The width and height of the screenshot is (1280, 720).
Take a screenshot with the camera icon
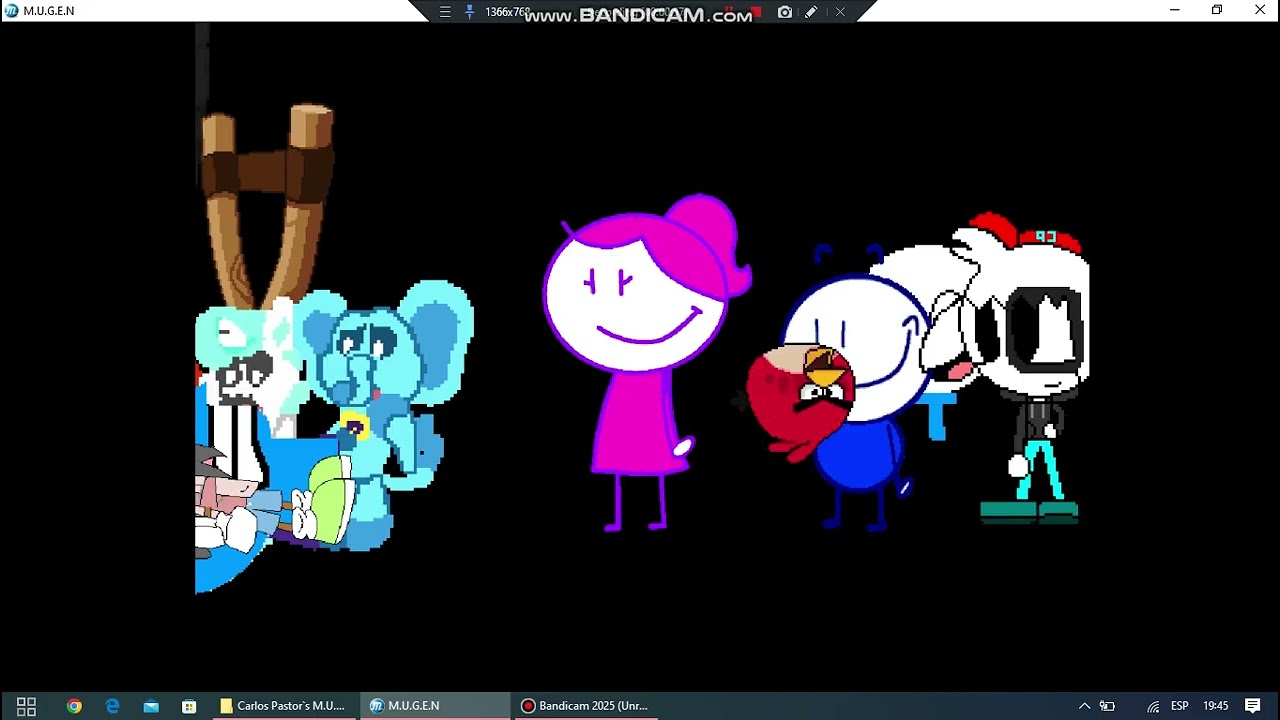(785, 12)
